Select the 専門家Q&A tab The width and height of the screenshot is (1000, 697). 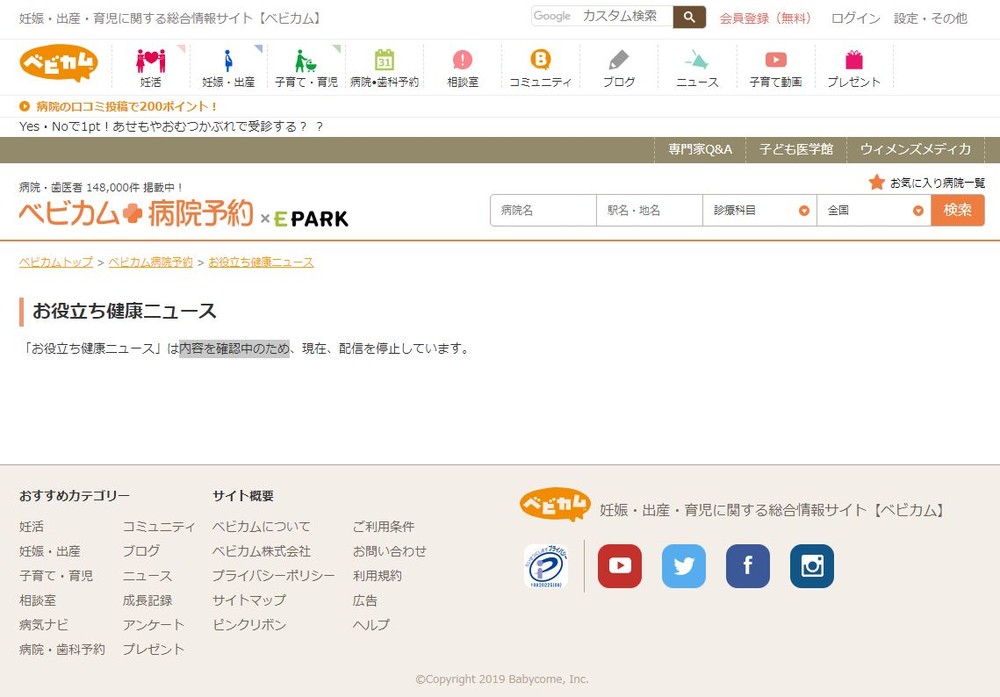click(700, 149)
